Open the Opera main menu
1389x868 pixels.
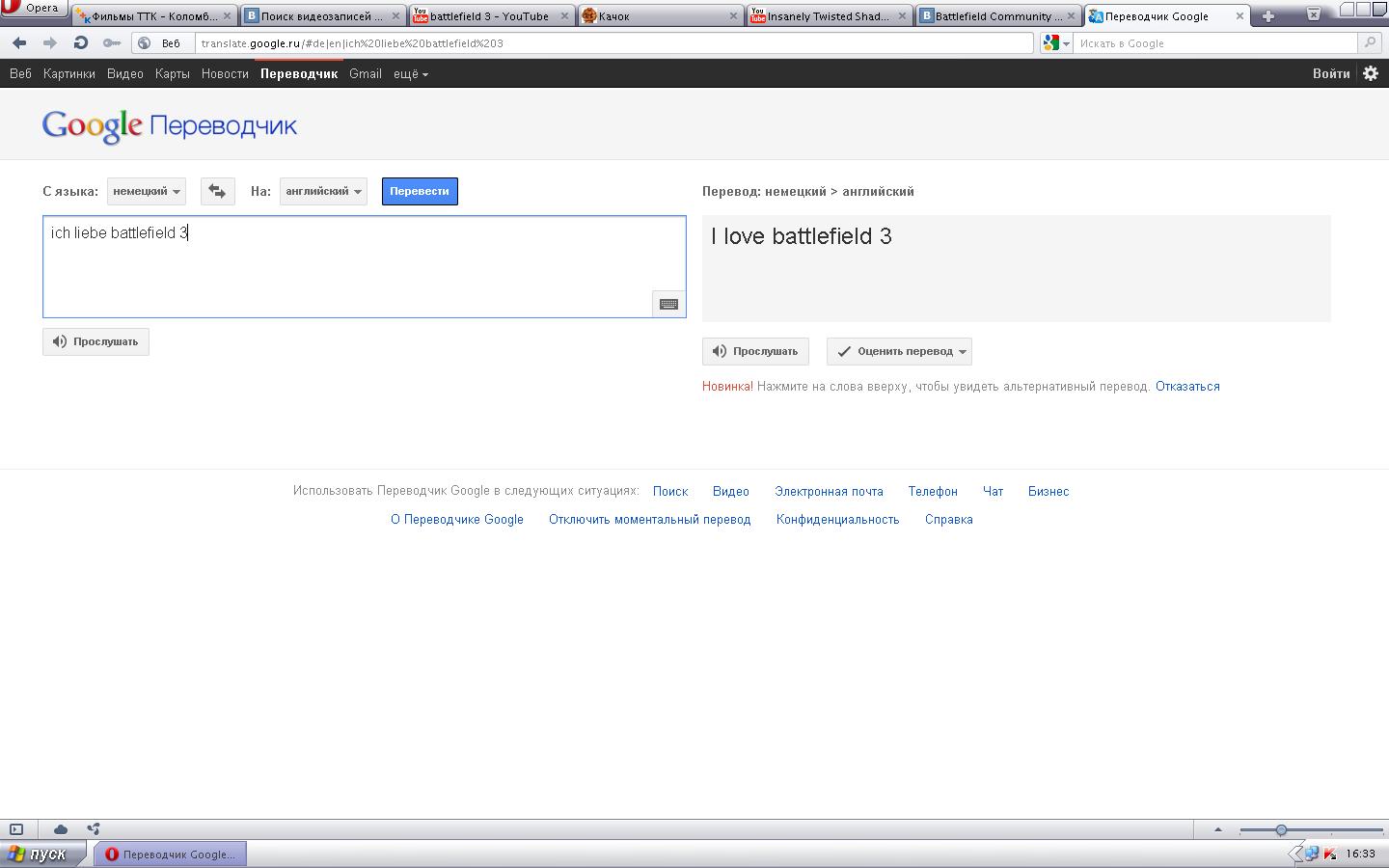34,9
